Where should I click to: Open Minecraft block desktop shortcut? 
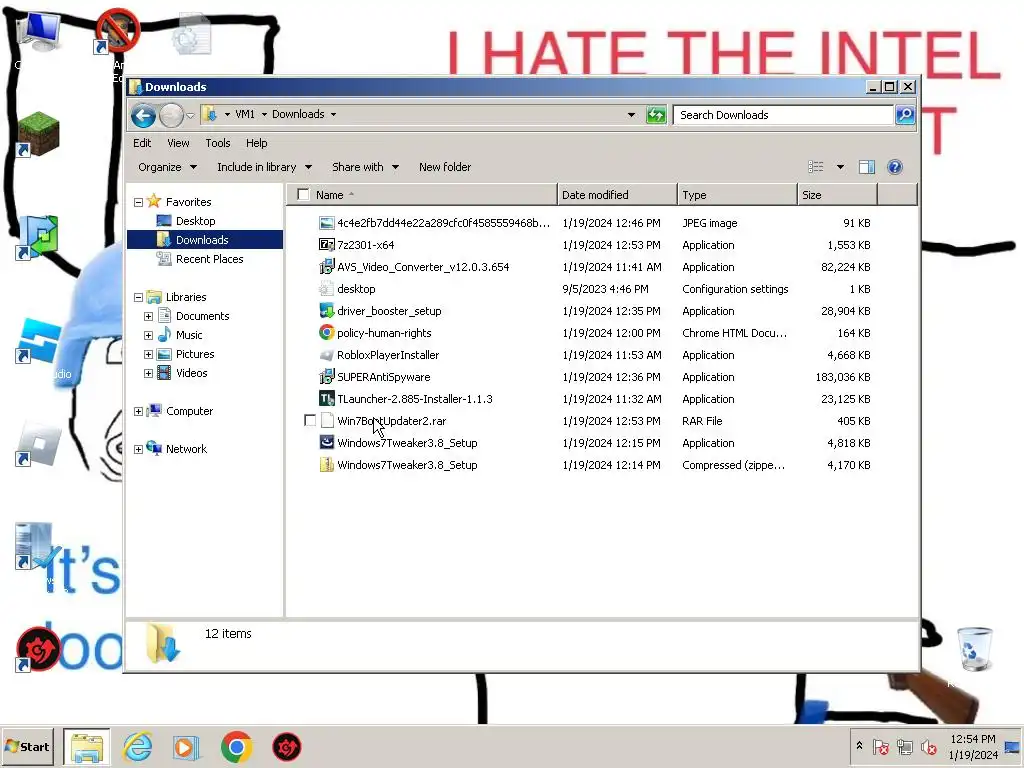pos(38,134)
